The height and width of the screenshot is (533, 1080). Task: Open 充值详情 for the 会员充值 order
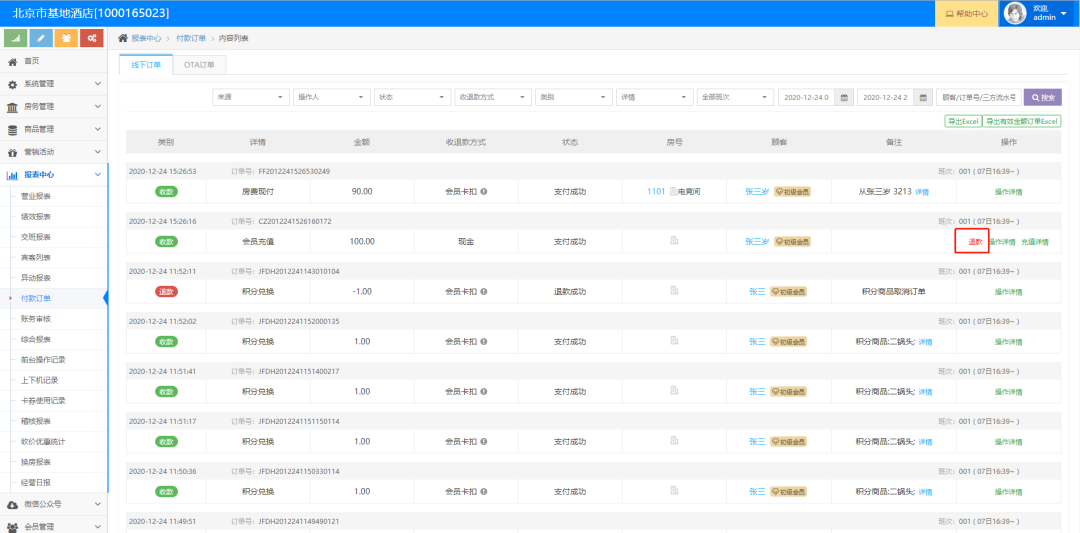coord(1035,242)
